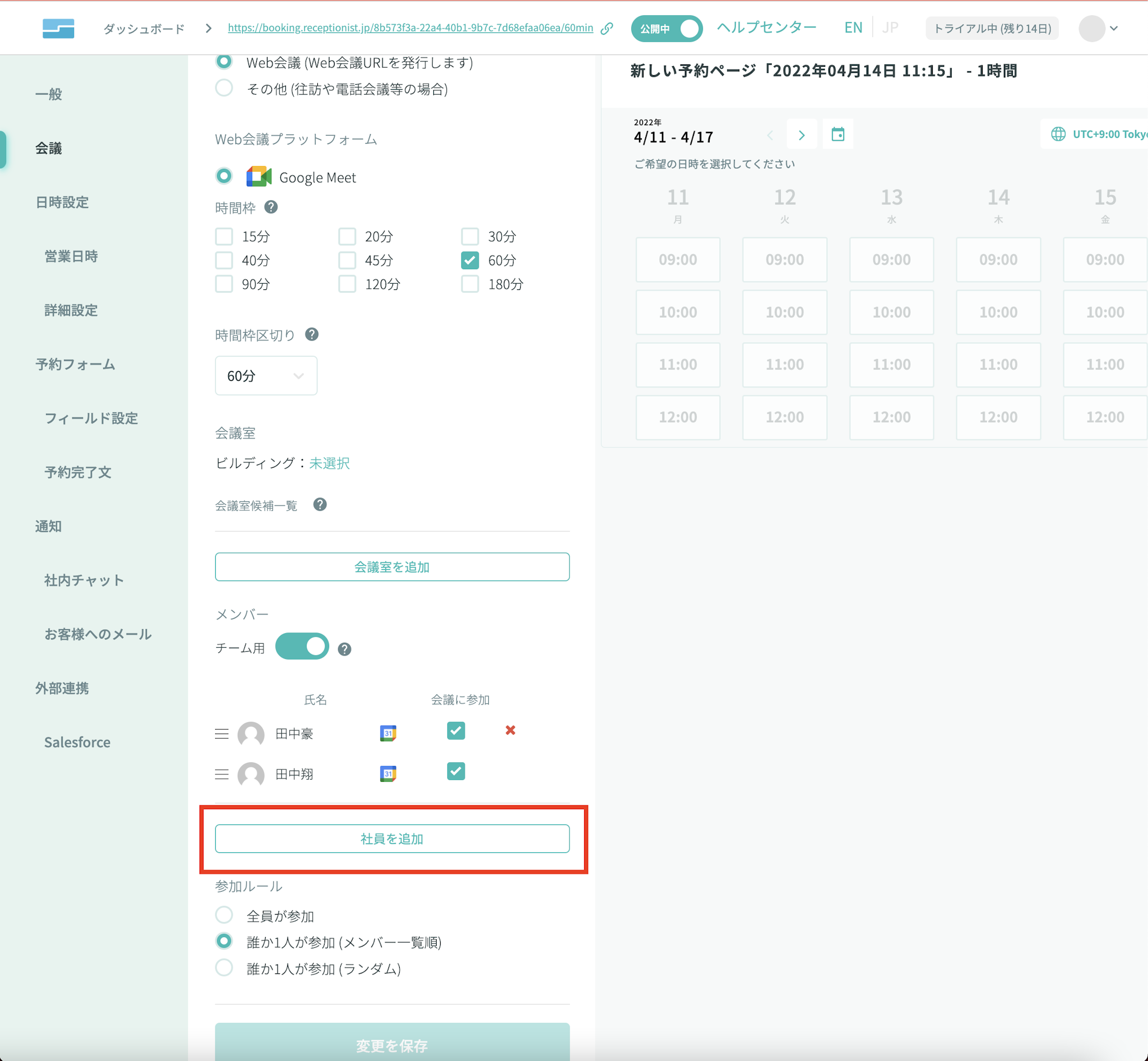Click drag handle icon beside 田中豪
This screenshot has width=1148, height=1061.
click(221, 734)
